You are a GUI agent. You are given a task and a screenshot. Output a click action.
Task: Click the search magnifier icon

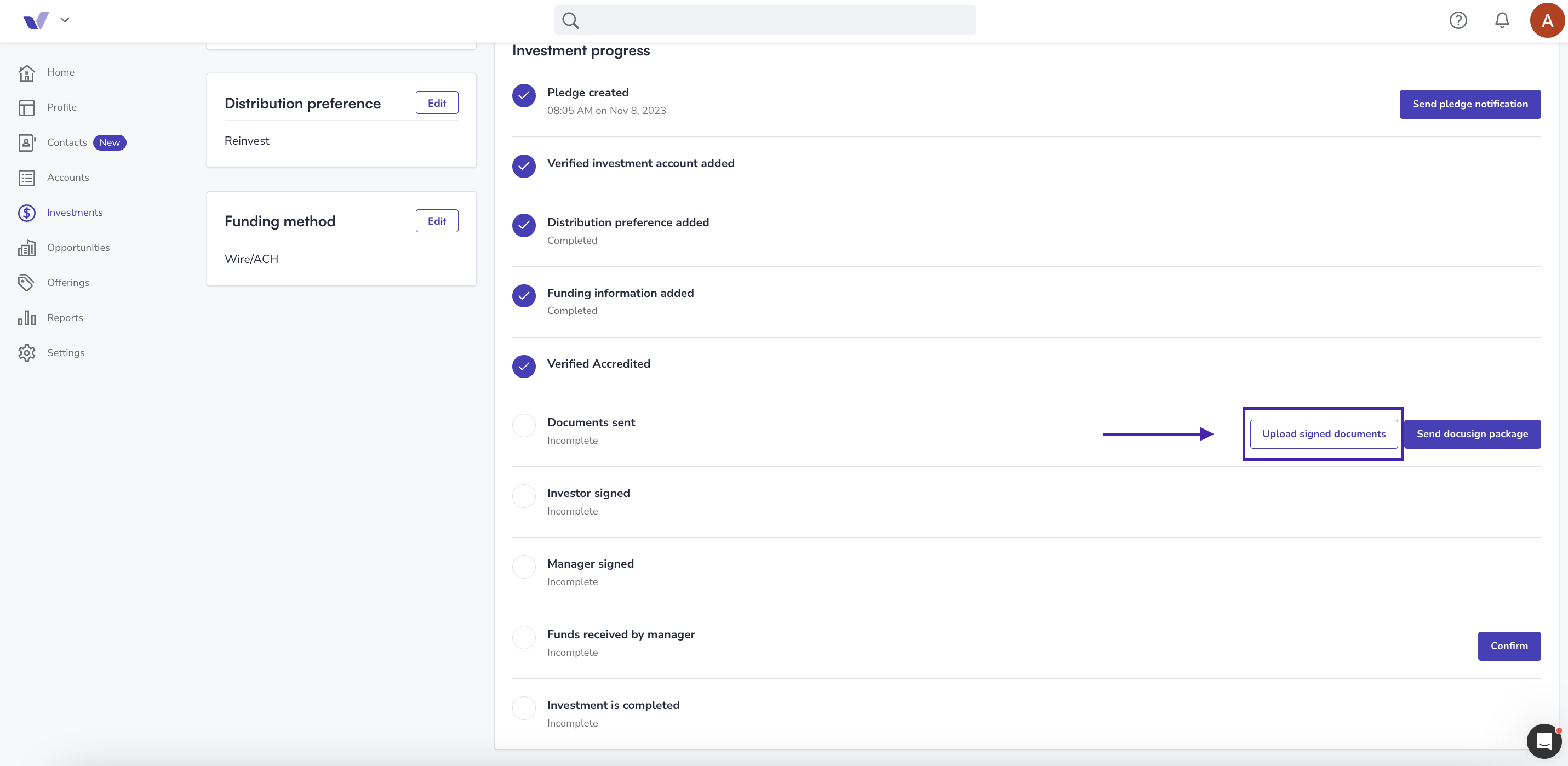coord(570,21)
